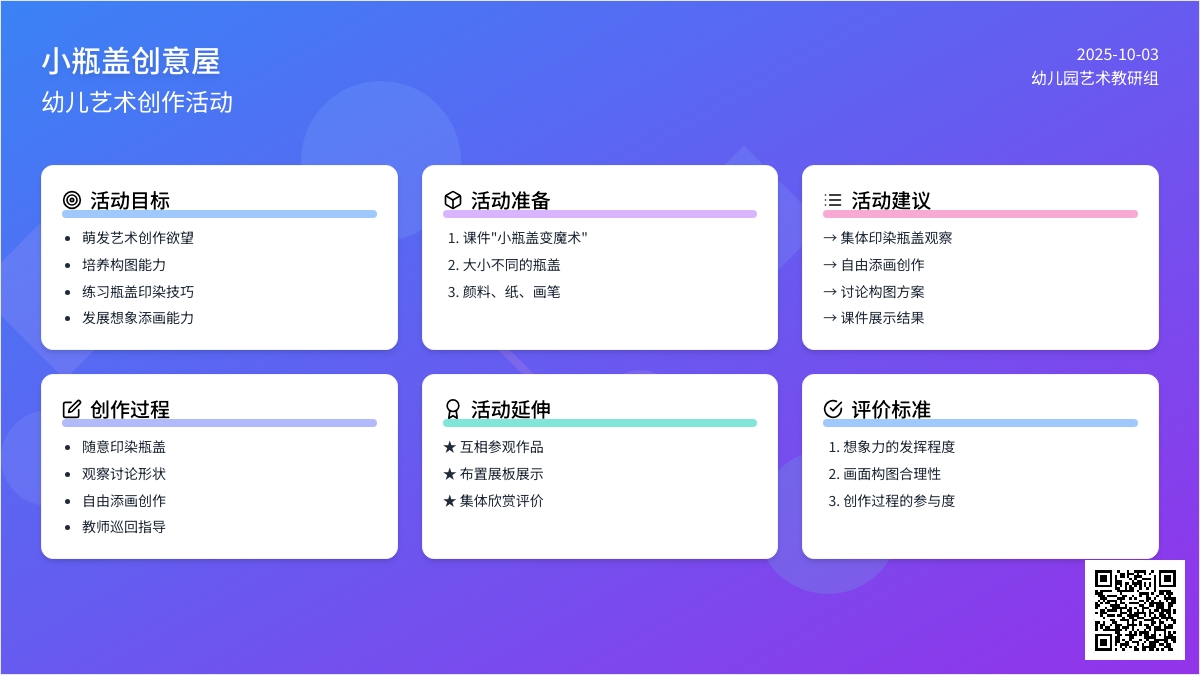
Task: Click the check-circle icon beside 评价标准
Action: [832, 409]
